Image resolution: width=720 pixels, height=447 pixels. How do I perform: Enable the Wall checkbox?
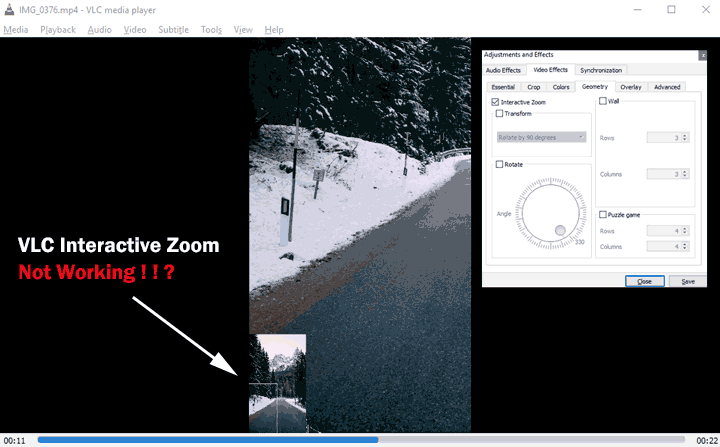click(x=603, y=101)
